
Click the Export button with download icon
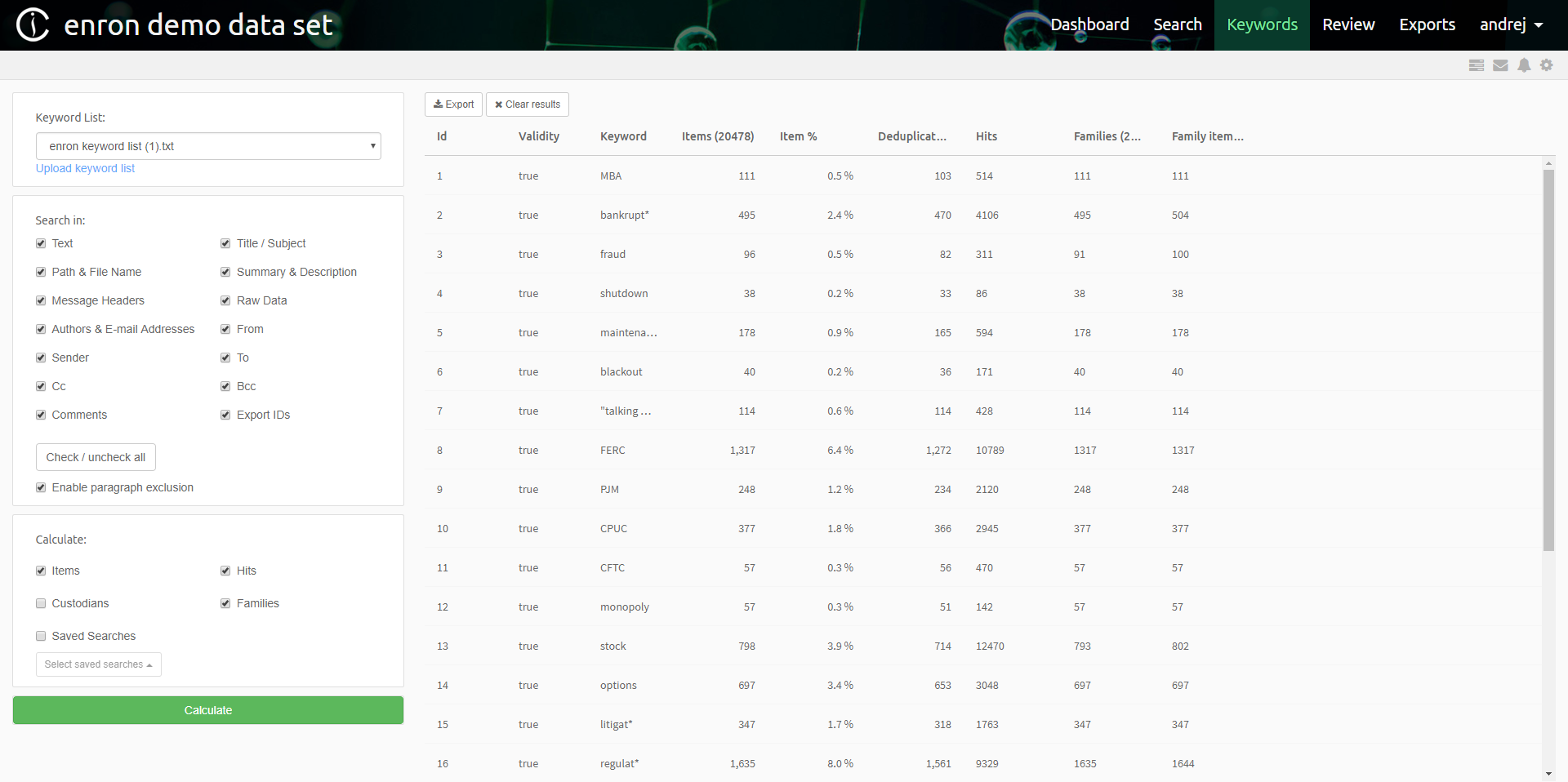coord(453,104)
